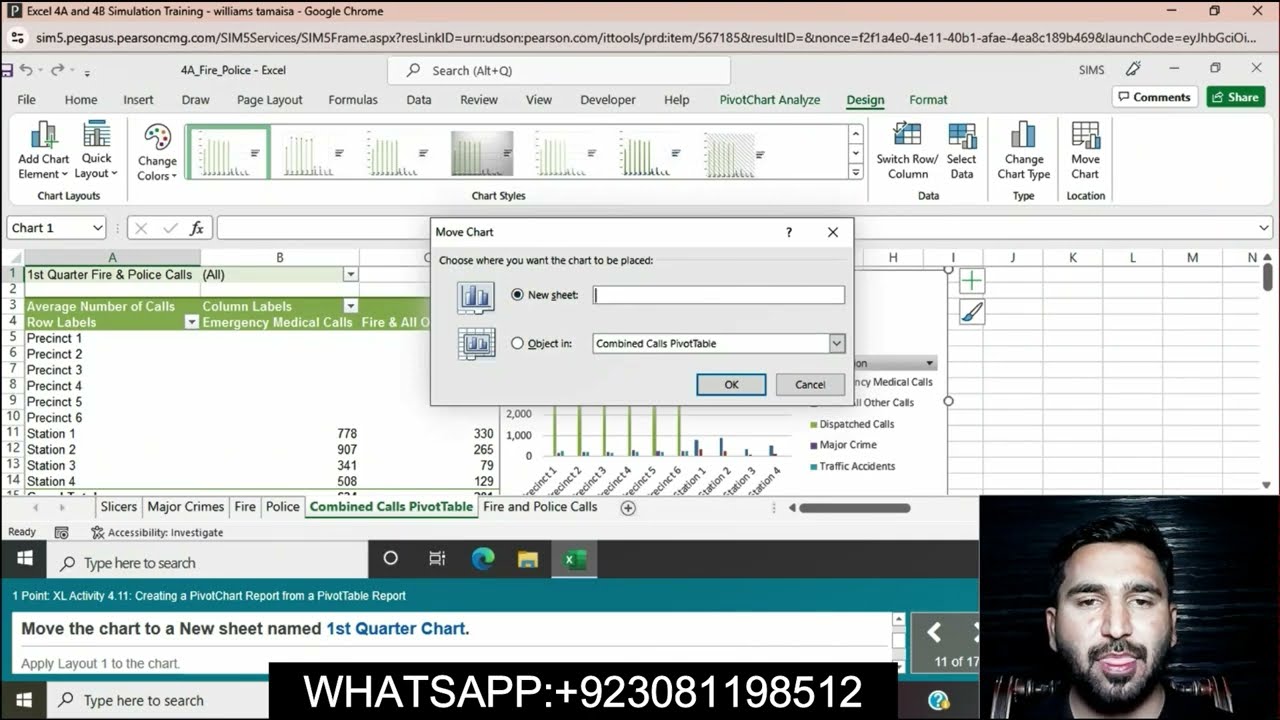Image resolution: width=1280 pixels, height=720 pixels.
Task: Open the chart legend field dropdown
Action: 930,363
